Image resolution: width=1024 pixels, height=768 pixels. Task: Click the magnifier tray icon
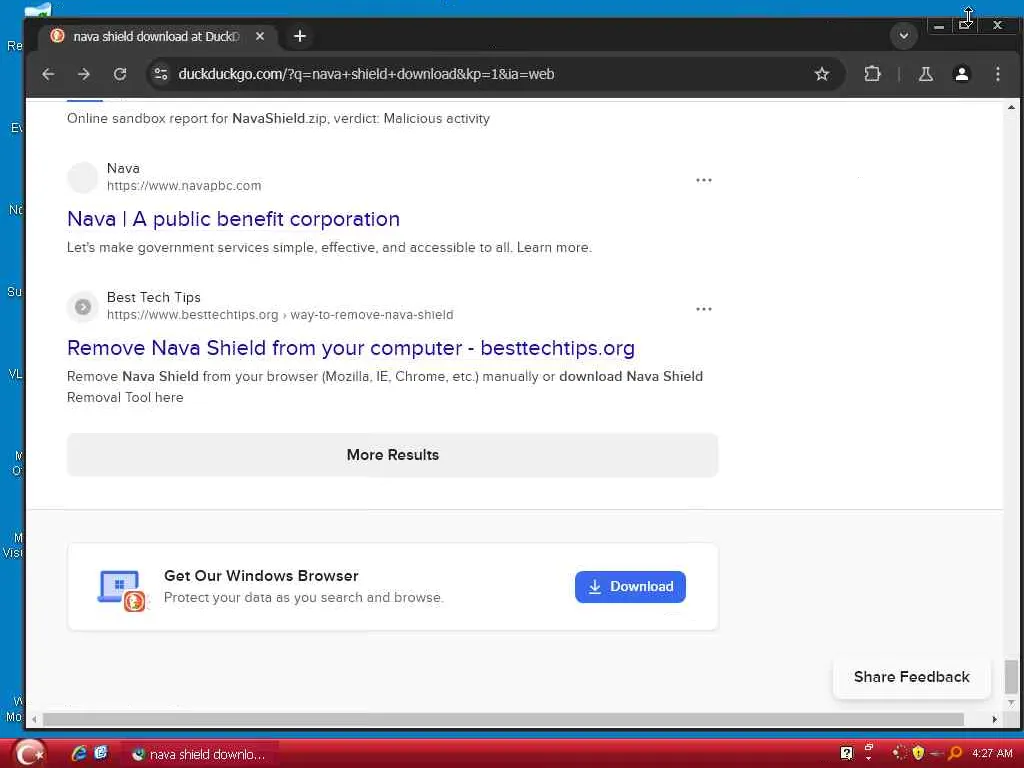(955, 753)
